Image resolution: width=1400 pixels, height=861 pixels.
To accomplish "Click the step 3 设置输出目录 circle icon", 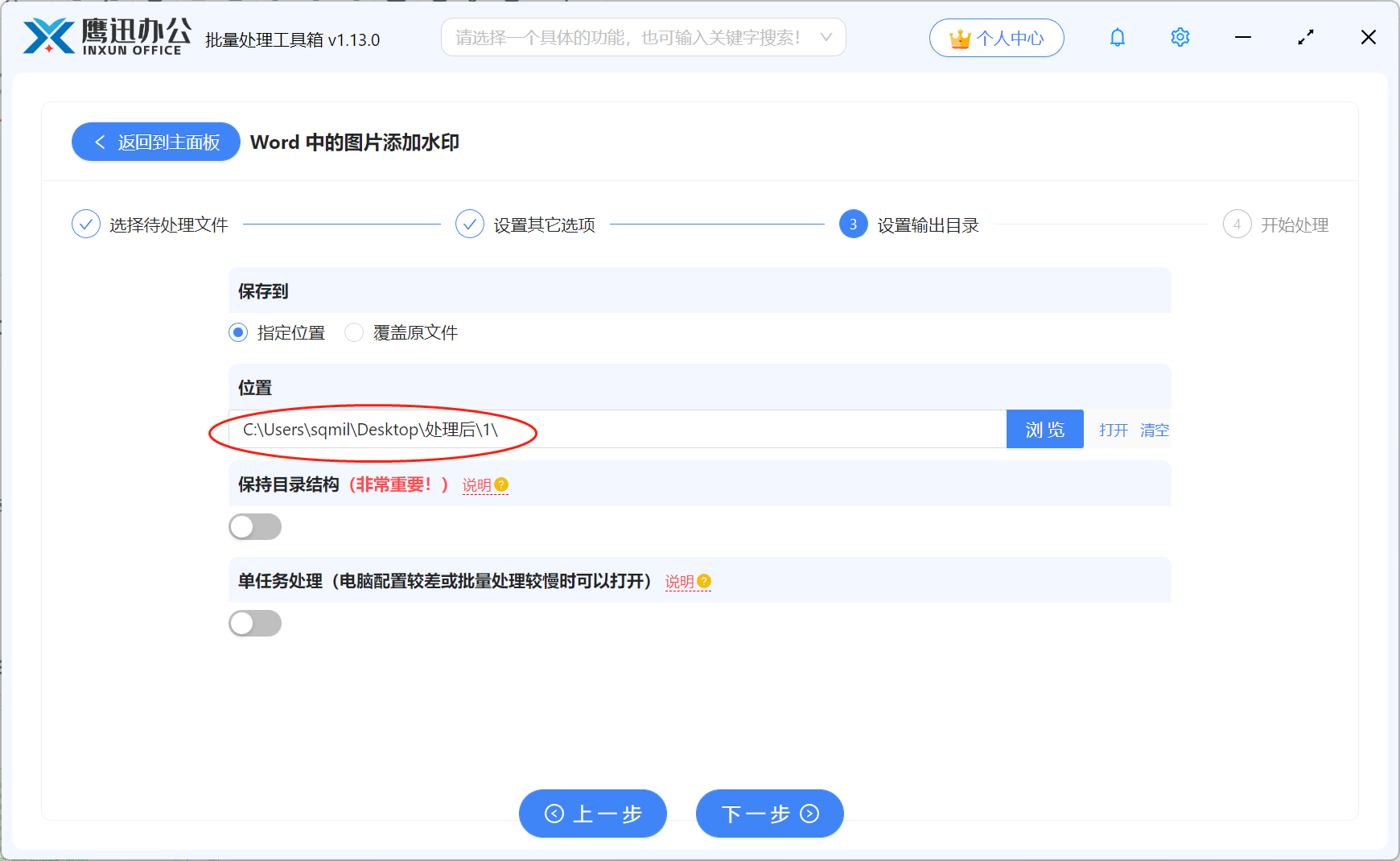I will 852,225.
